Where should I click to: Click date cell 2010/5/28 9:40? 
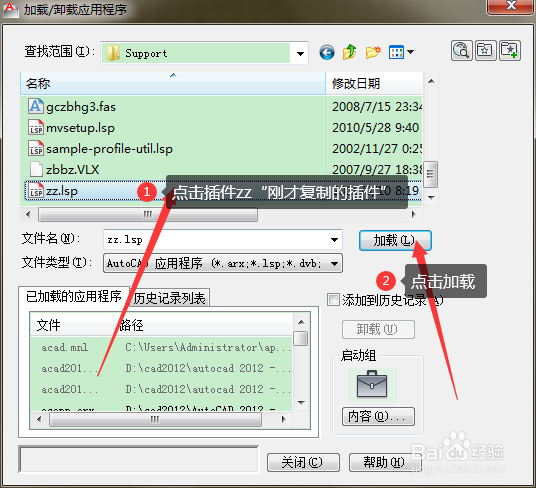click(375, 128)
